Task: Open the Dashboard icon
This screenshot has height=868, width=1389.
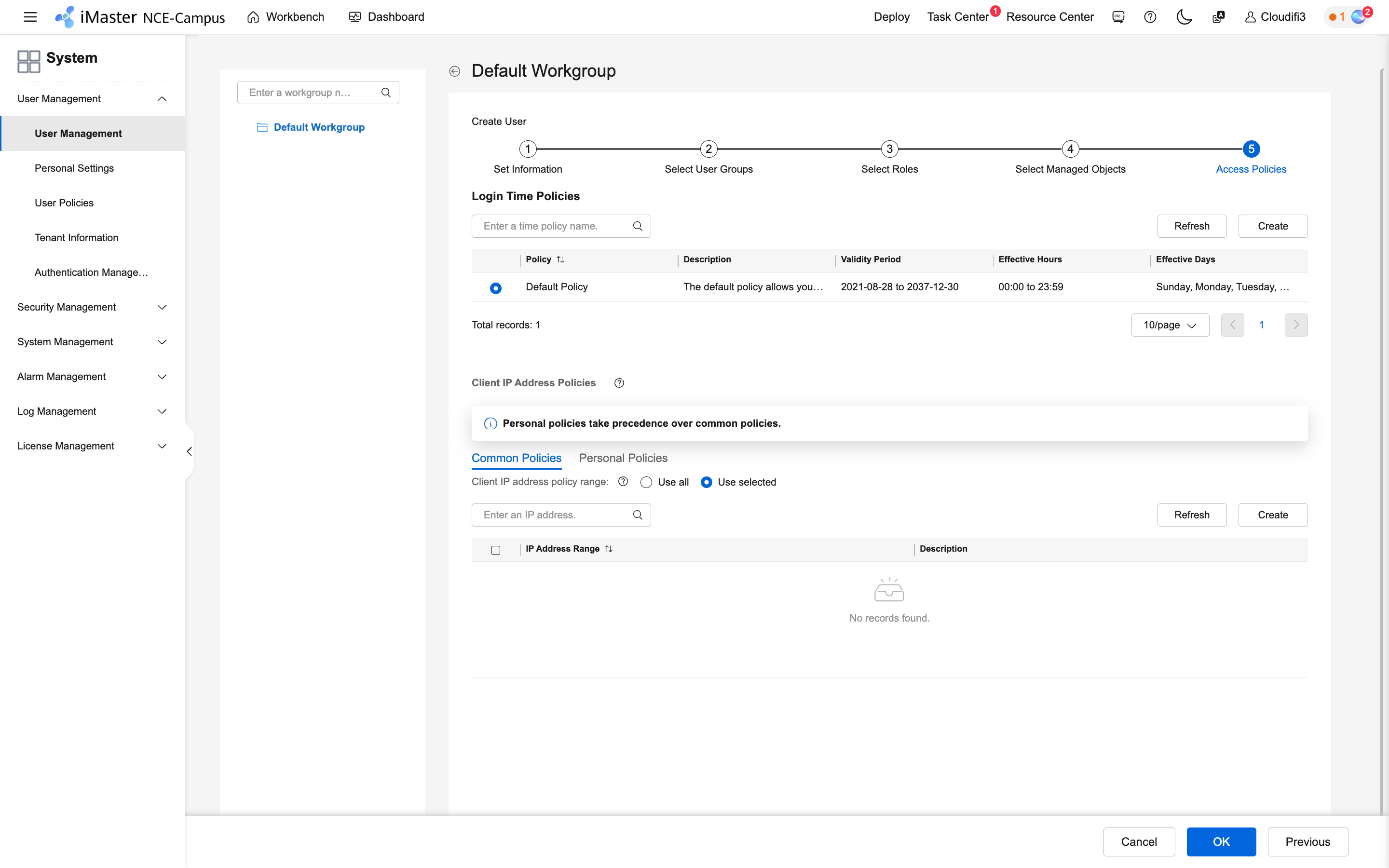Action: [354, 17]
